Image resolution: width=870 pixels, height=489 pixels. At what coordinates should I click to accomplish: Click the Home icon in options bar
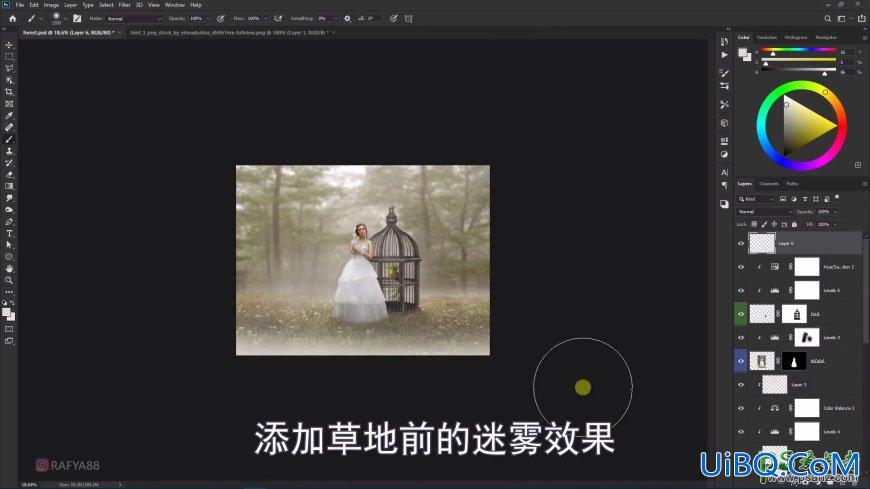[x=12, y=18]
